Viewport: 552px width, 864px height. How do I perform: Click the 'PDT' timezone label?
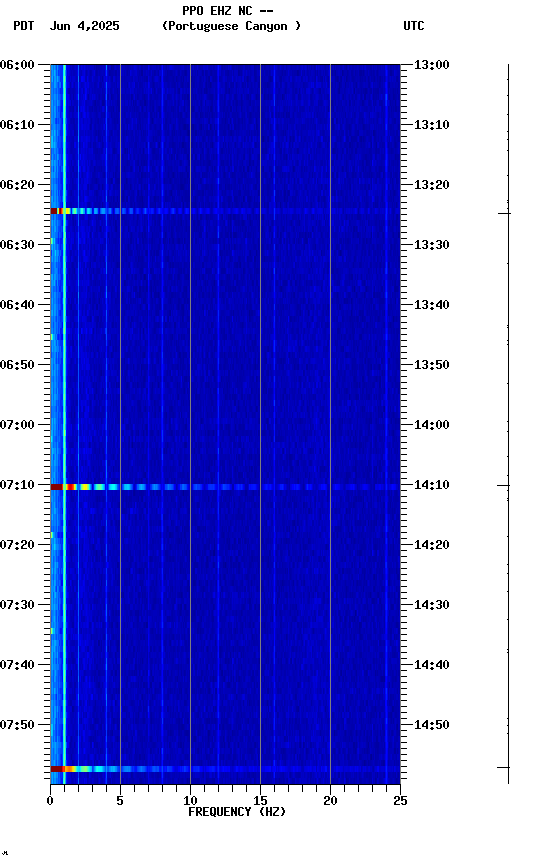coord(24,26)
